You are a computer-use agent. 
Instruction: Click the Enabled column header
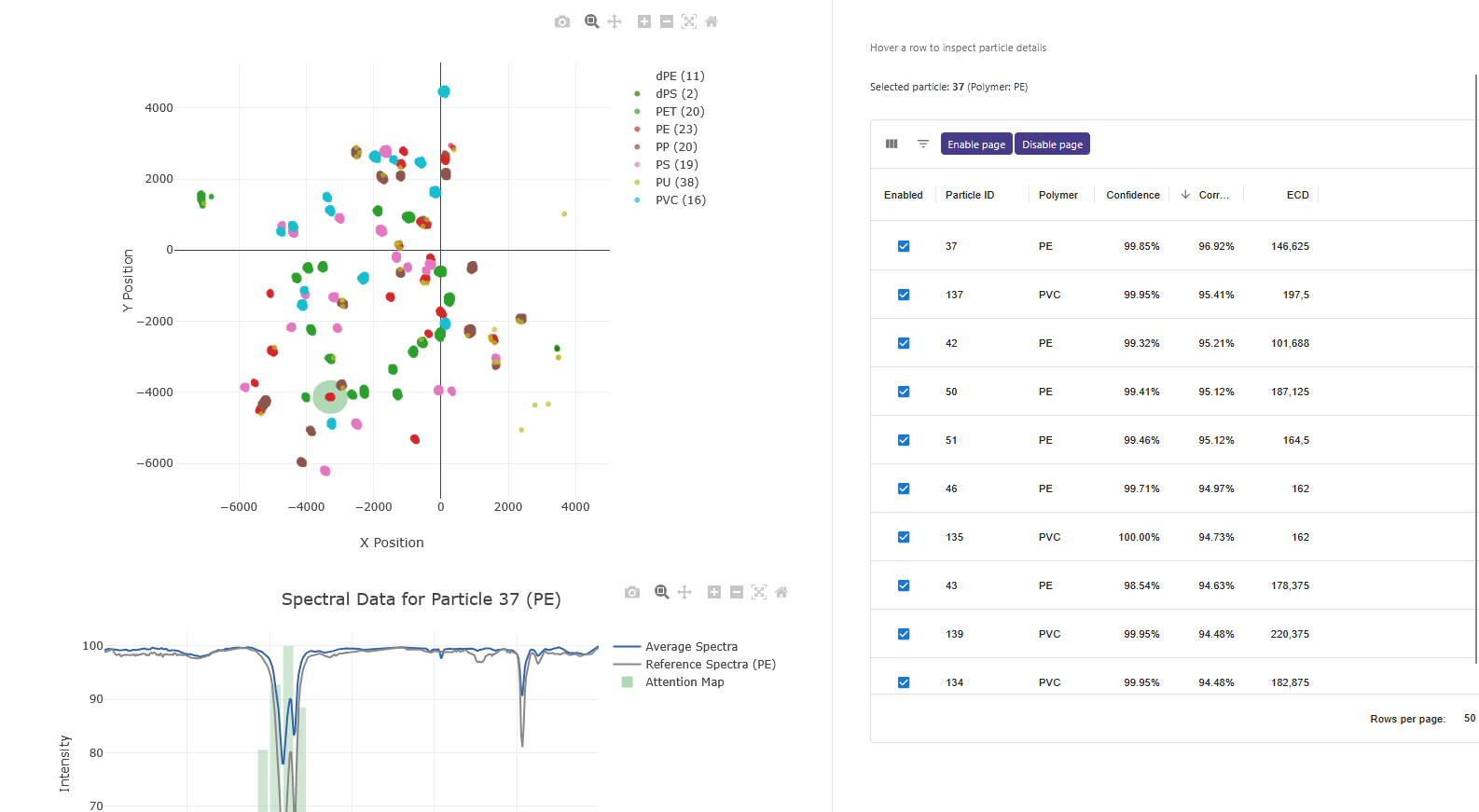tap(904, 195)
